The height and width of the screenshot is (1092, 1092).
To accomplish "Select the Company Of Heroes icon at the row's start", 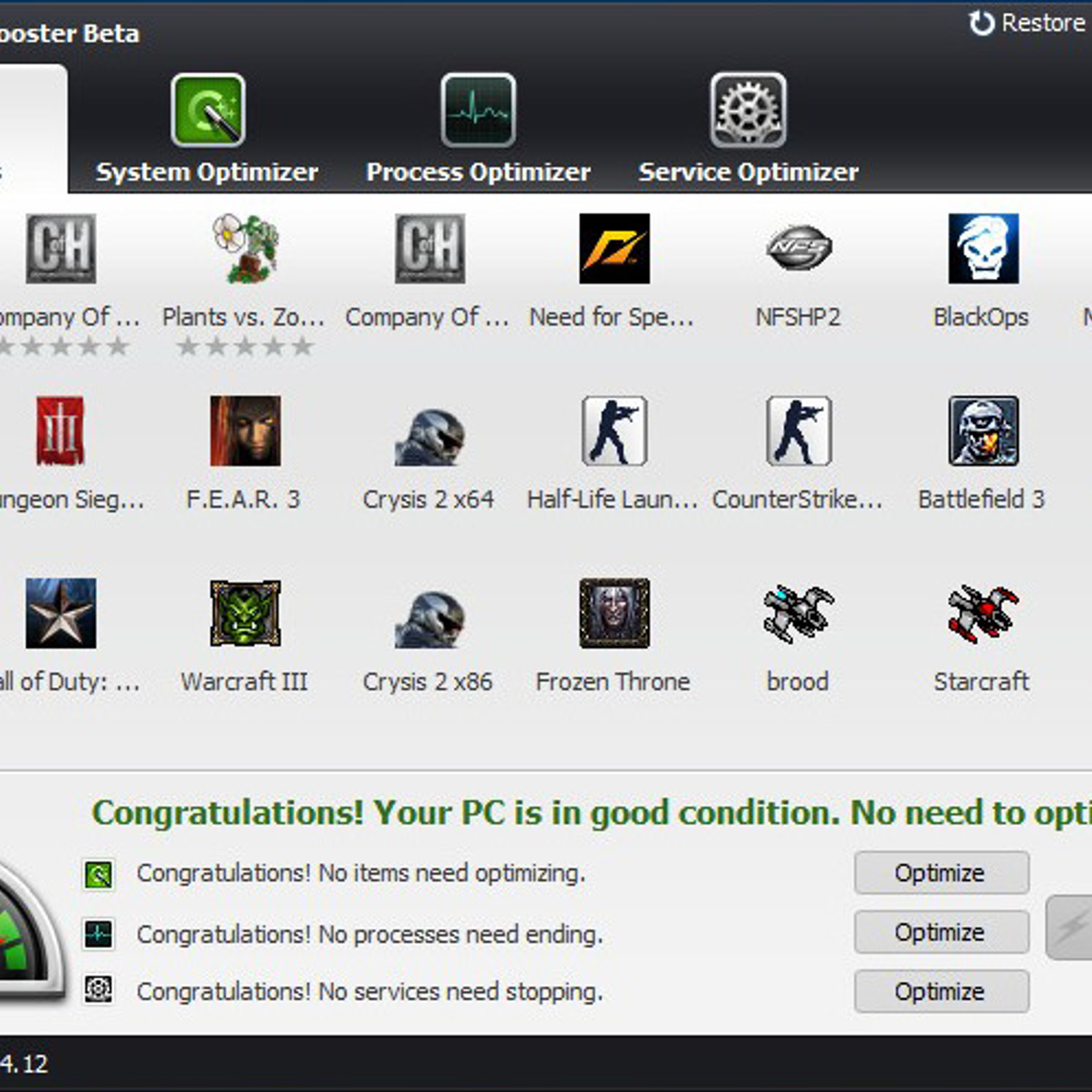I will tap(61, 248).
